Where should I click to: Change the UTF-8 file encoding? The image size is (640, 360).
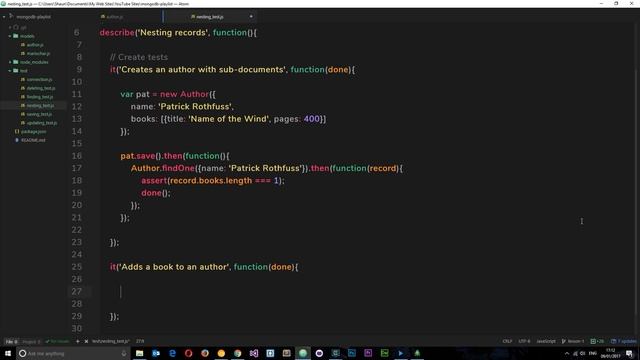524,341
